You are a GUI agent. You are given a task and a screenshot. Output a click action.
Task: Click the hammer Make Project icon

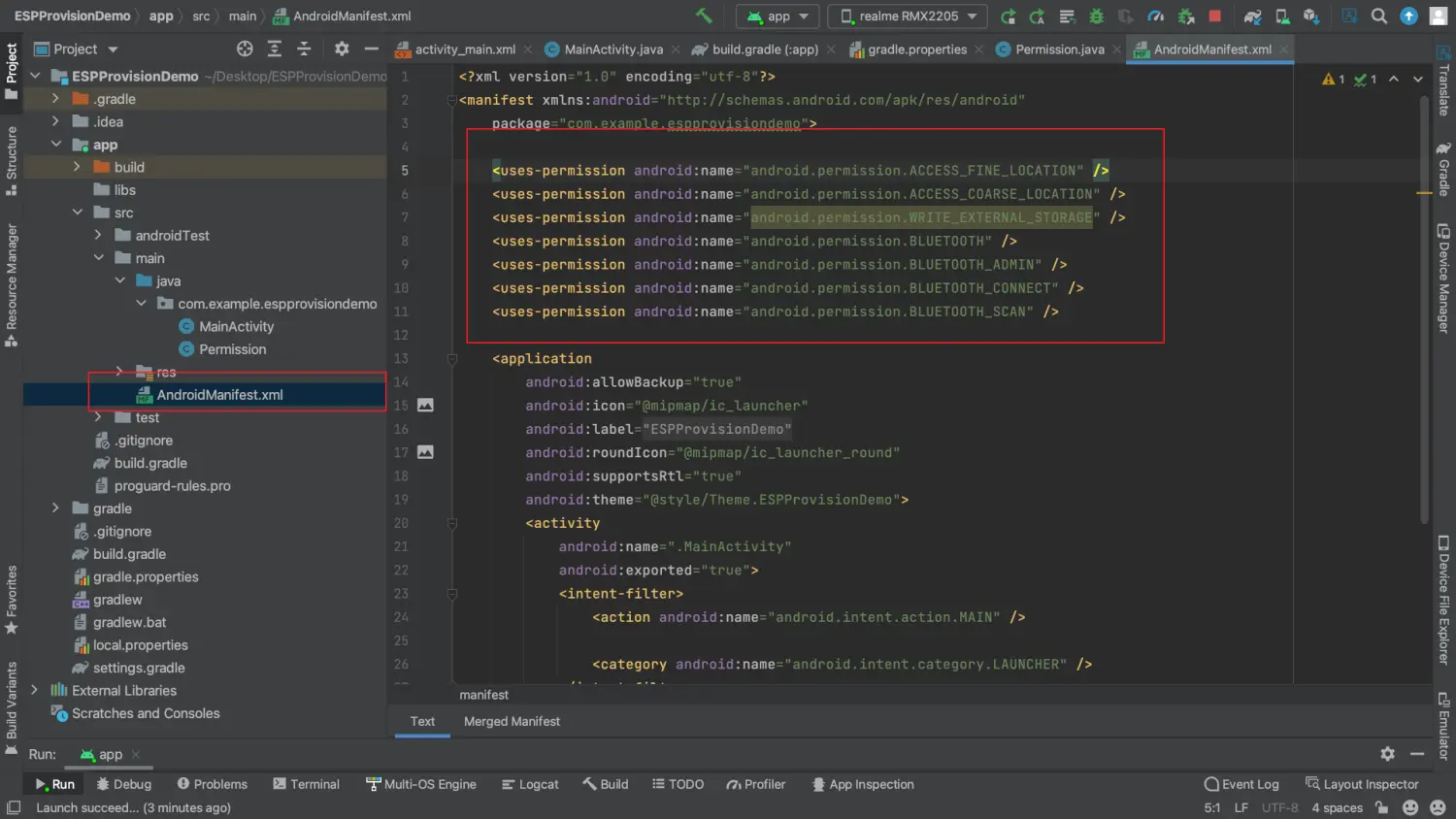point(704,16)
